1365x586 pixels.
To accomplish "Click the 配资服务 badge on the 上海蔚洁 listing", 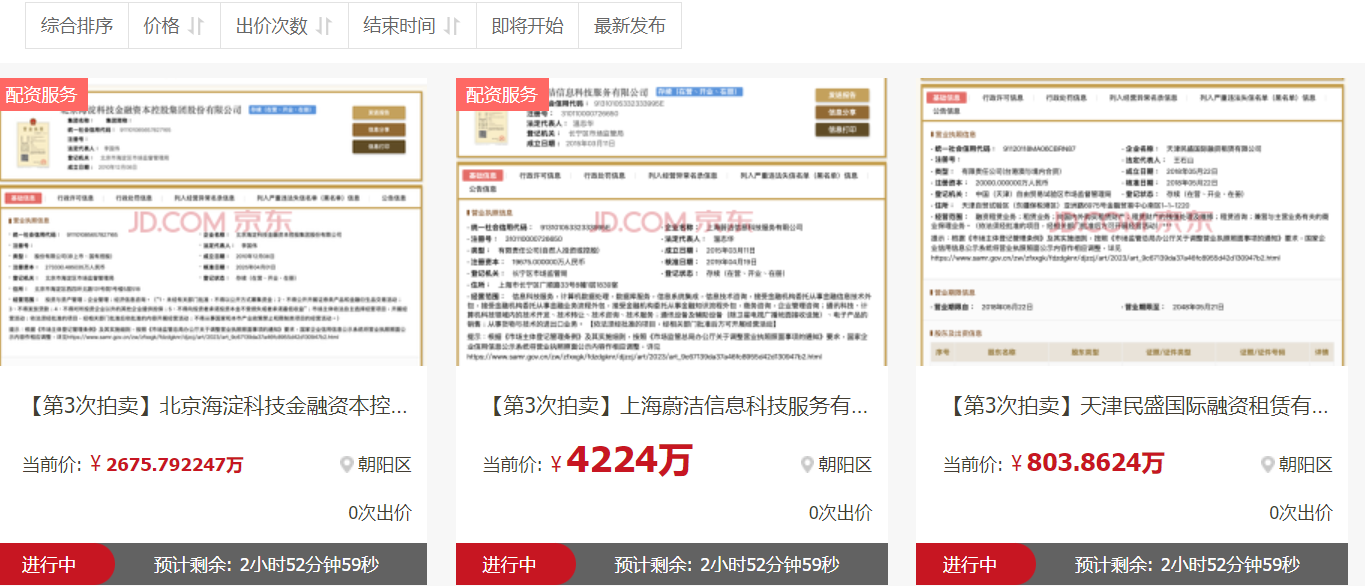I will (x=502, y=95).
